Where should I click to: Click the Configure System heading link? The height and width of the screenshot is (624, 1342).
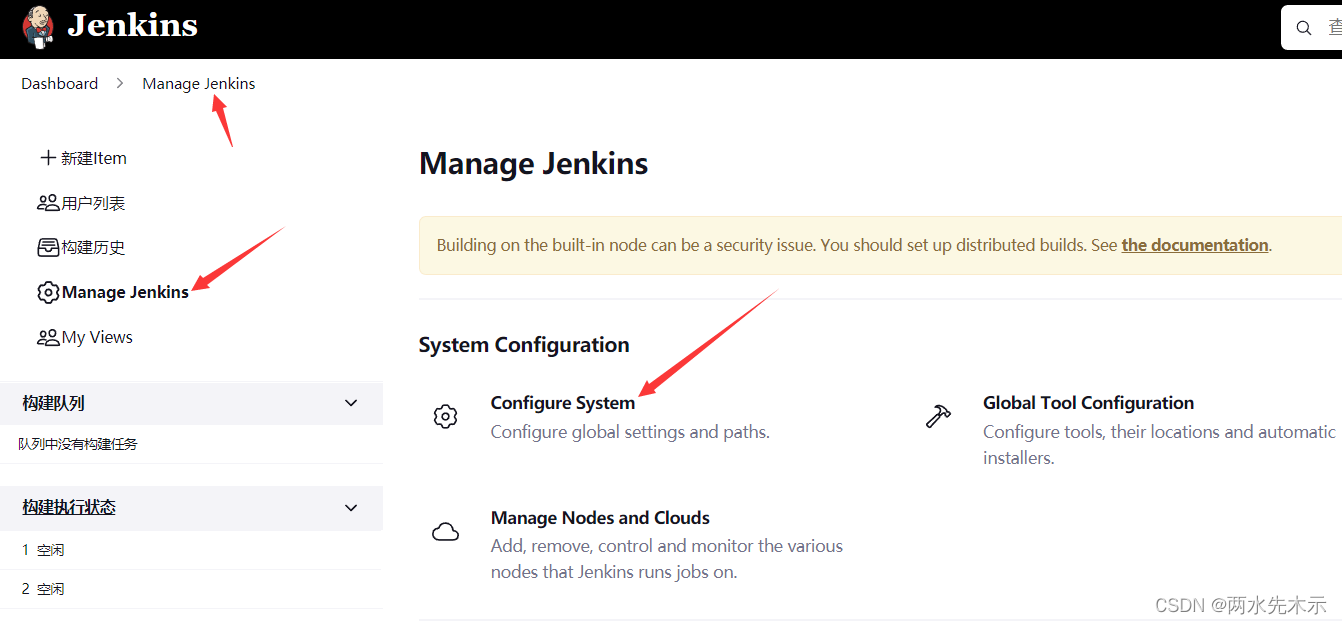point(562,403)
